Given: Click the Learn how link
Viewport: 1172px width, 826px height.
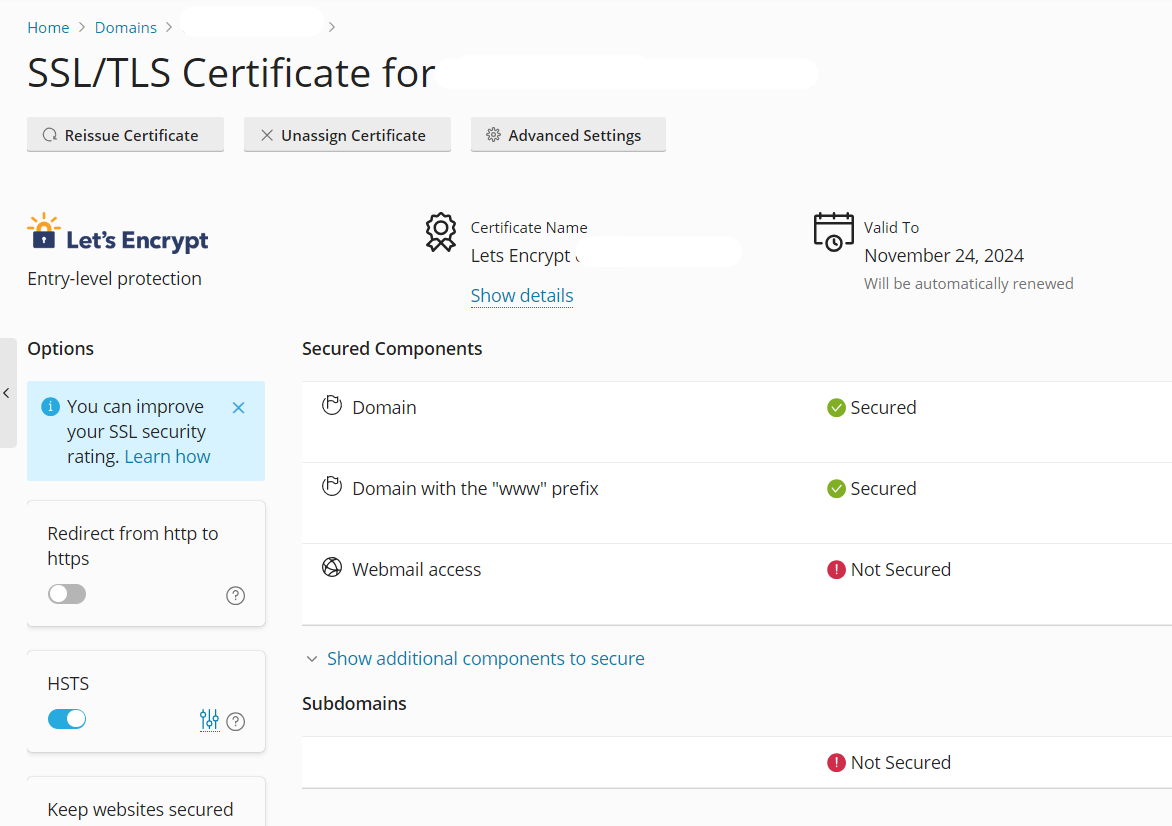Looking at the screenshot, I should click(x=167, y=455).
